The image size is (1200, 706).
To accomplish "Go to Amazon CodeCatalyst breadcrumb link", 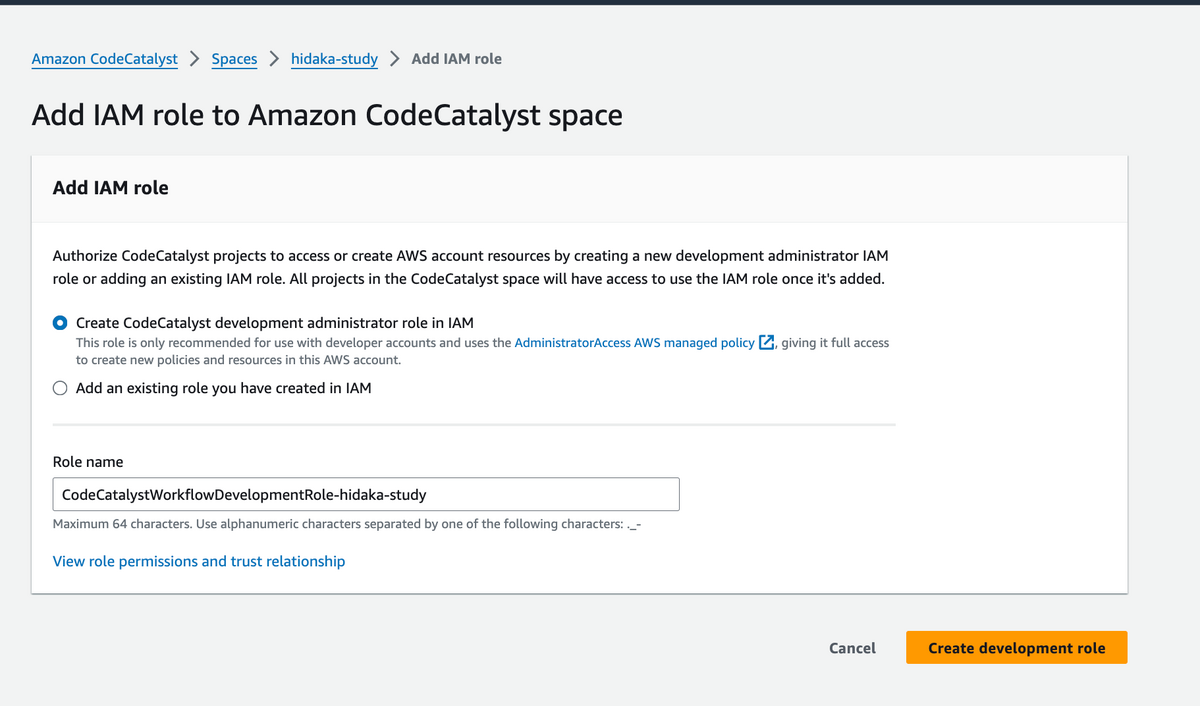I will (x=105, y=59).
